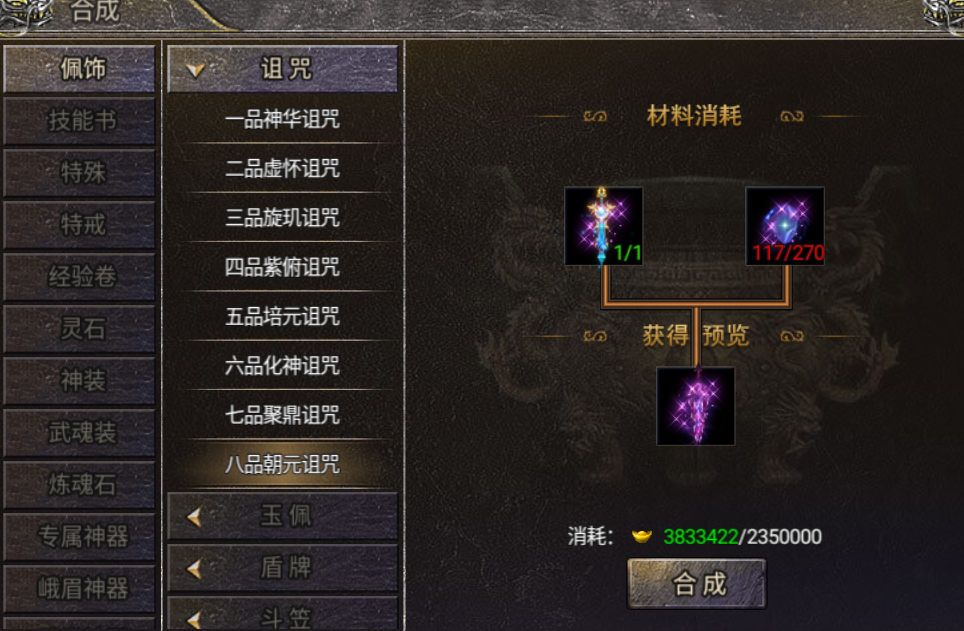The height and width of the screenshot is (631, 964).
Task: Click the gold ingot currency icon
Action: pyautogui.click(x=642, y=536)
